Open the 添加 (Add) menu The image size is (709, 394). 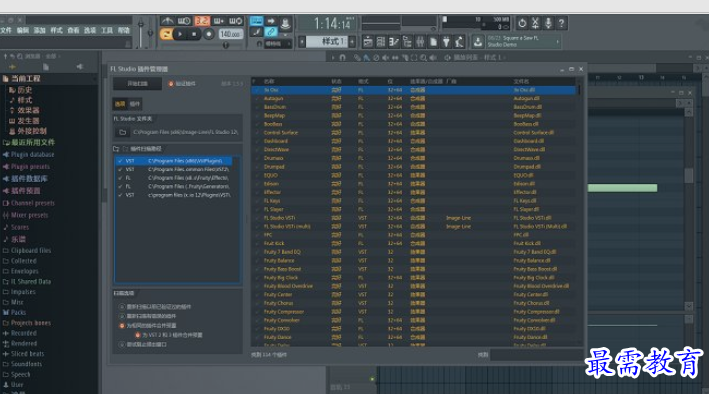click(39, 30)
